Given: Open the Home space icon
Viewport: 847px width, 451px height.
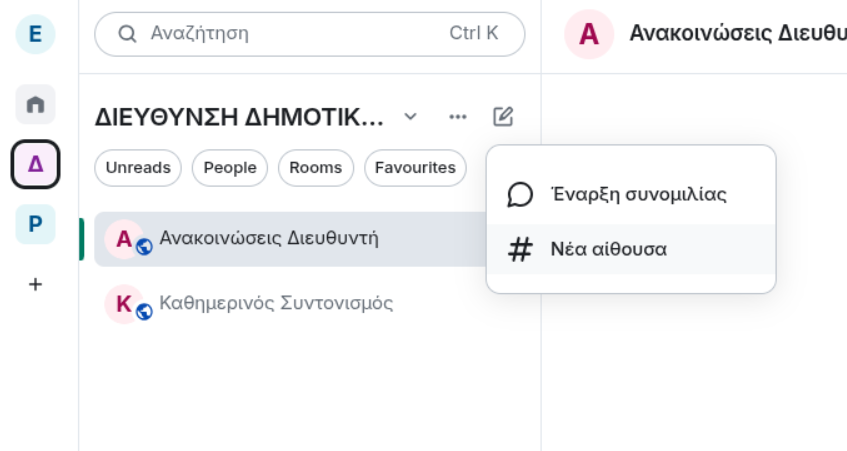Looking at the screenshot, I should coord(35,104).
